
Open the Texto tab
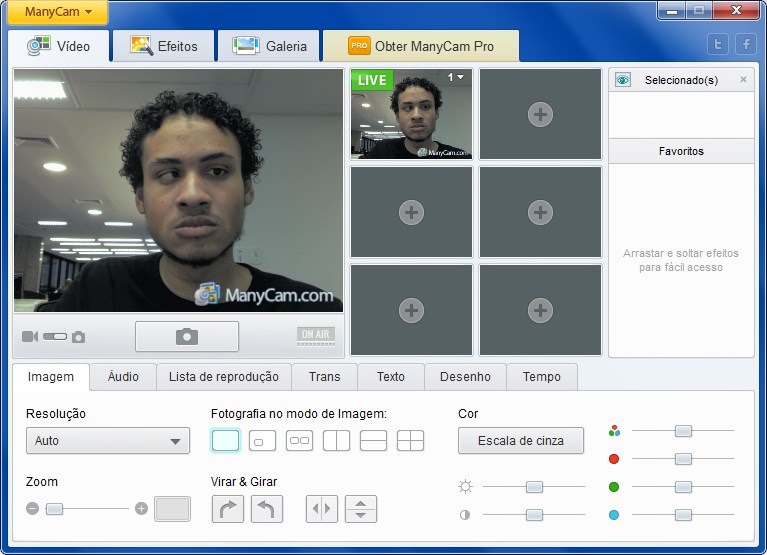(x=391, y=377)
